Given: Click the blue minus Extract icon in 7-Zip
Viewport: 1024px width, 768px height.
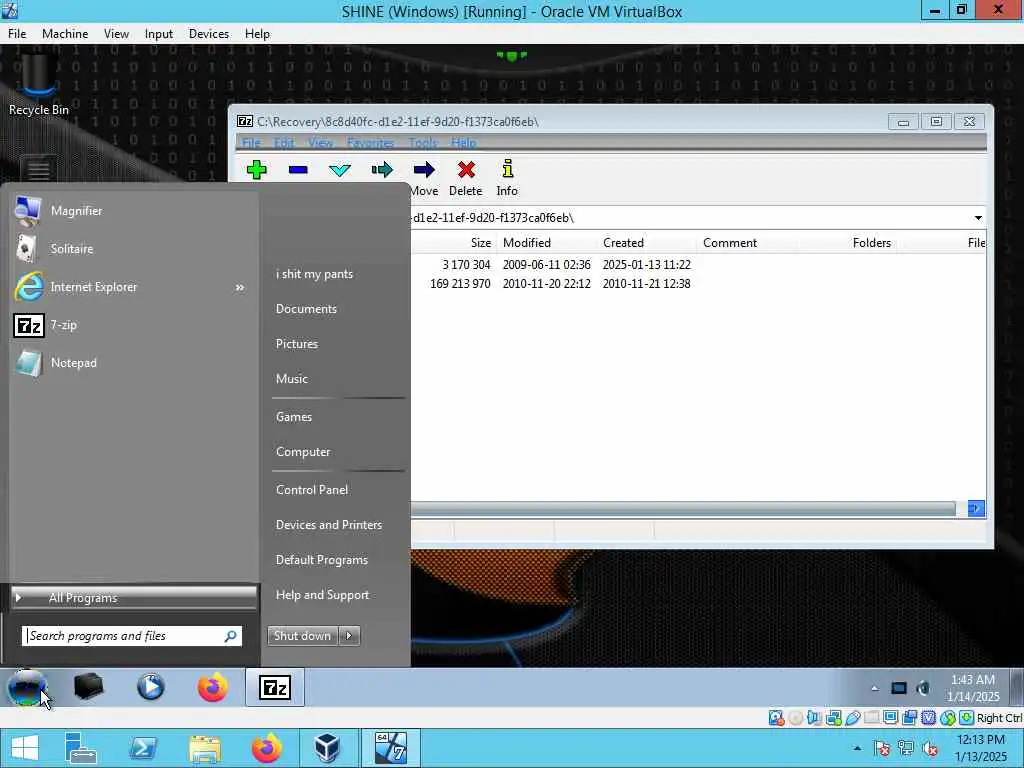Looking at the screenshot, I should 298,170.
